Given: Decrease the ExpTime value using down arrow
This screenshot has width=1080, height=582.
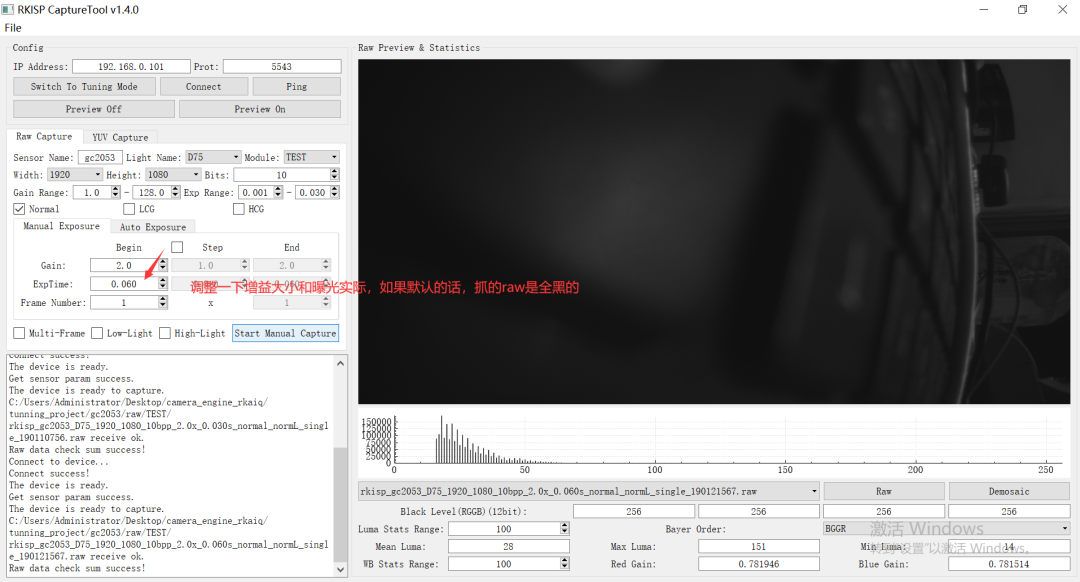Looking at the screenshot, I should point(162,288).
